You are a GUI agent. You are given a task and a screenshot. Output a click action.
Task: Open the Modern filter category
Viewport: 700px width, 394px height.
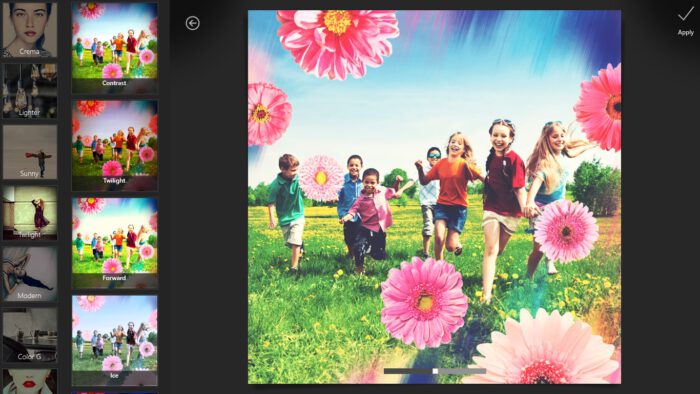[30, 274]
